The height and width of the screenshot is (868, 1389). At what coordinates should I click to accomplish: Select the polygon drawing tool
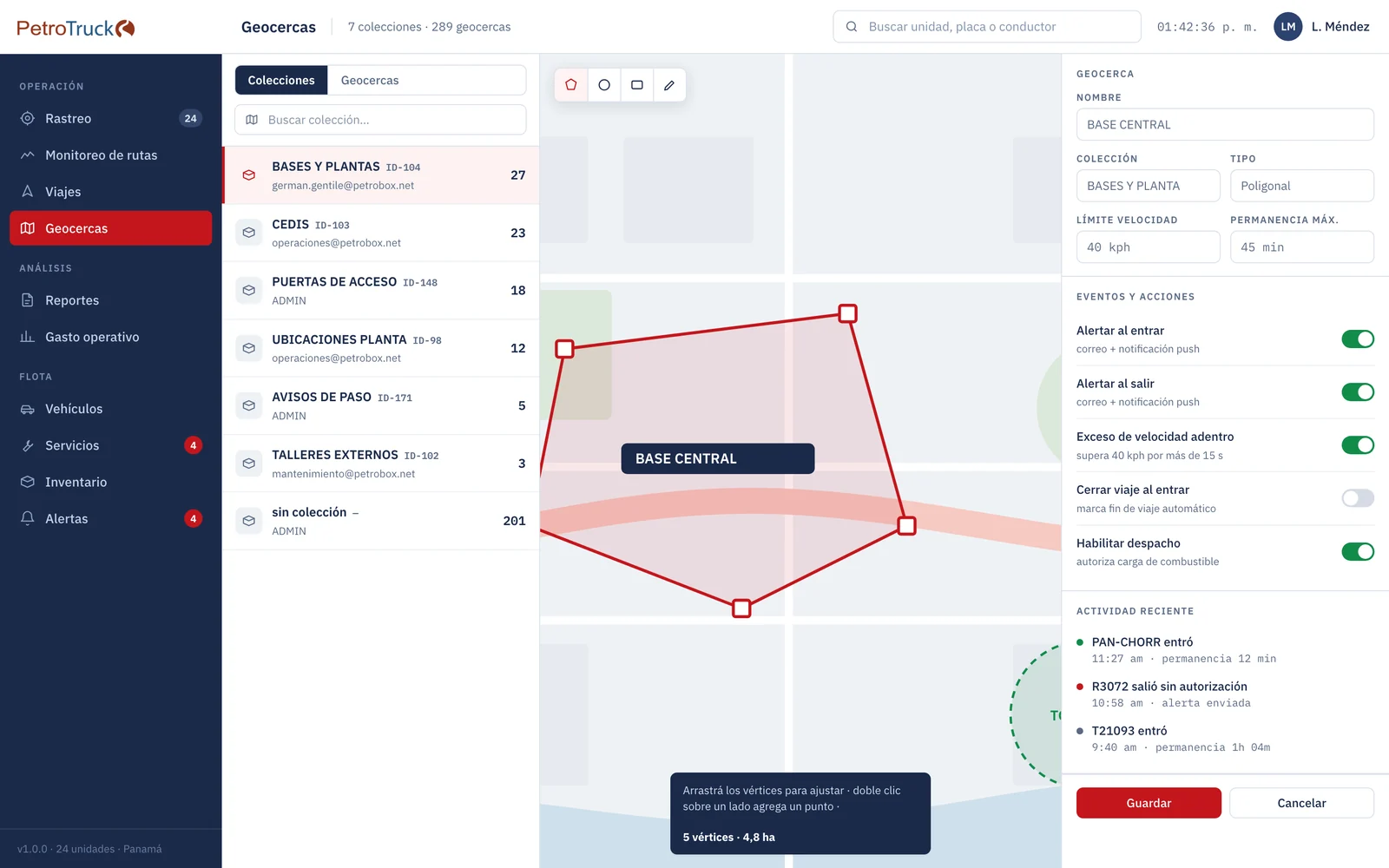click(x=571, y=85)
